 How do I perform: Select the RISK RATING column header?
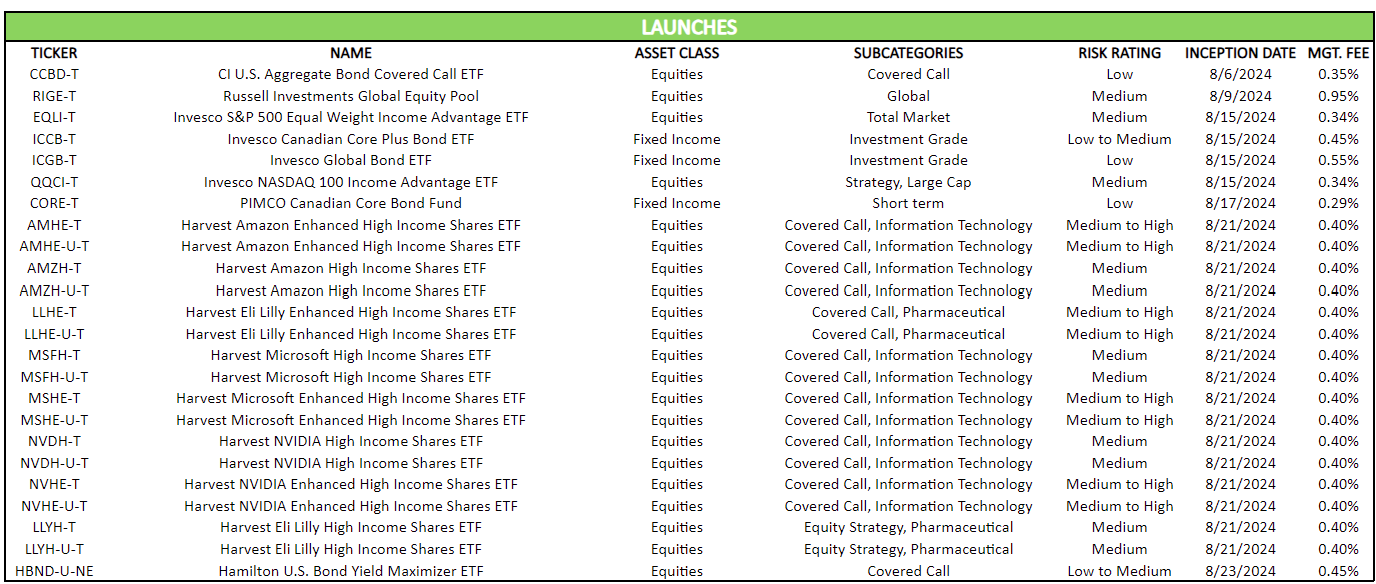(x=1120, y=53)
